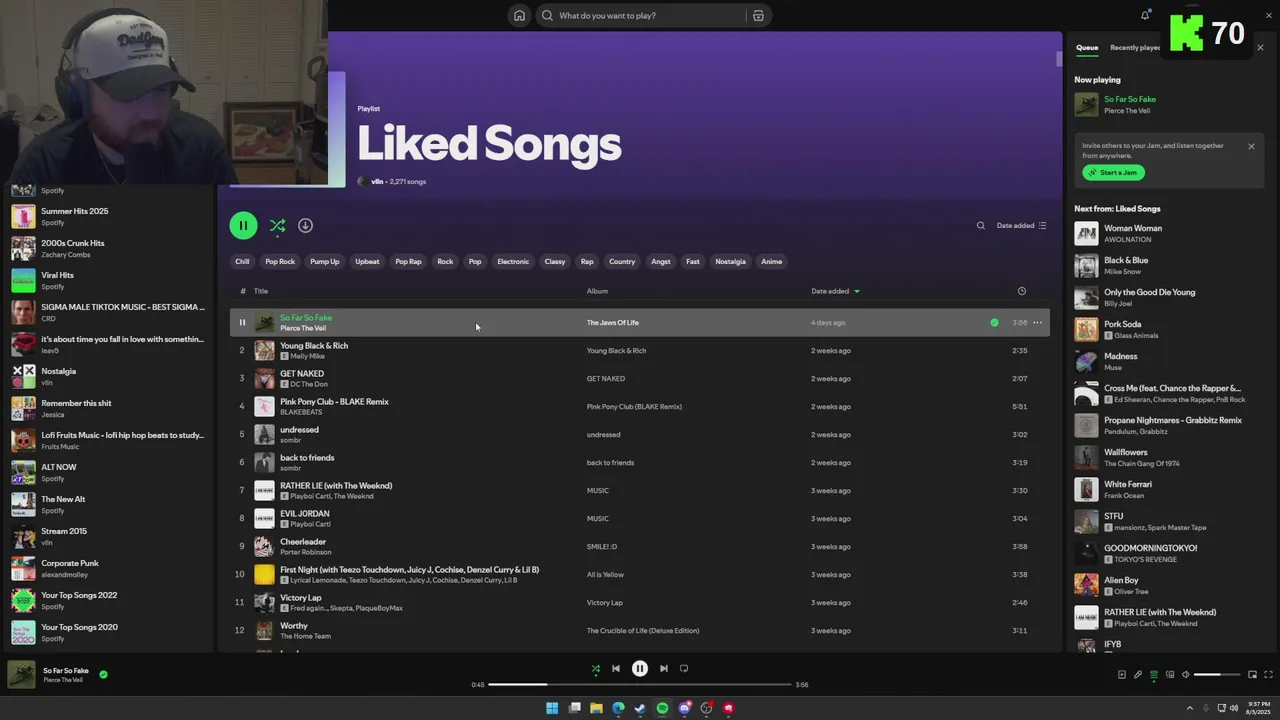
Task: Filter by Pop Rock chip
Action: click(280, 261)
